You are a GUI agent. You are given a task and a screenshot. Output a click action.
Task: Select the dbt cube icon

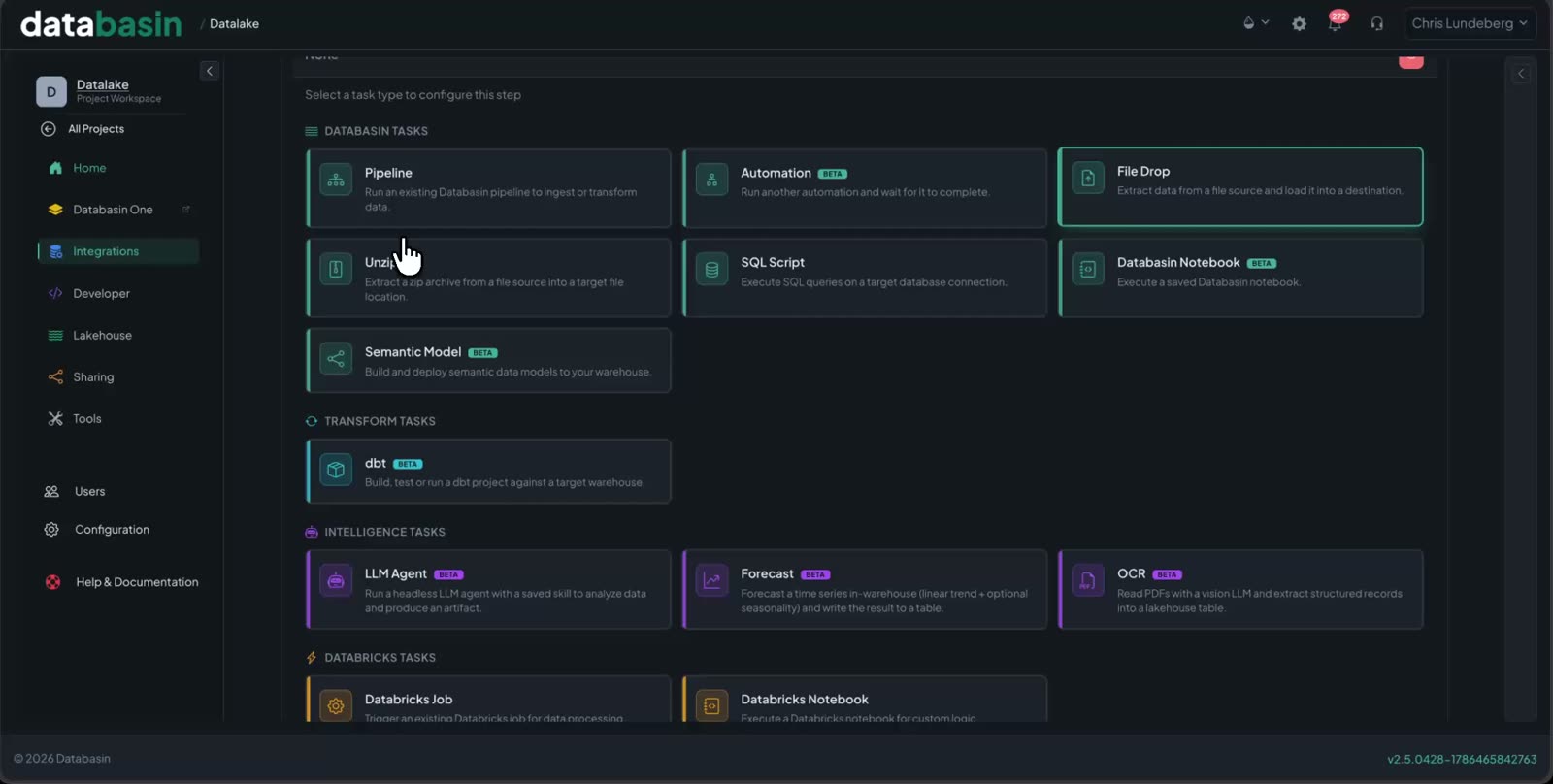pyautogui.click(x=336, y=470)
